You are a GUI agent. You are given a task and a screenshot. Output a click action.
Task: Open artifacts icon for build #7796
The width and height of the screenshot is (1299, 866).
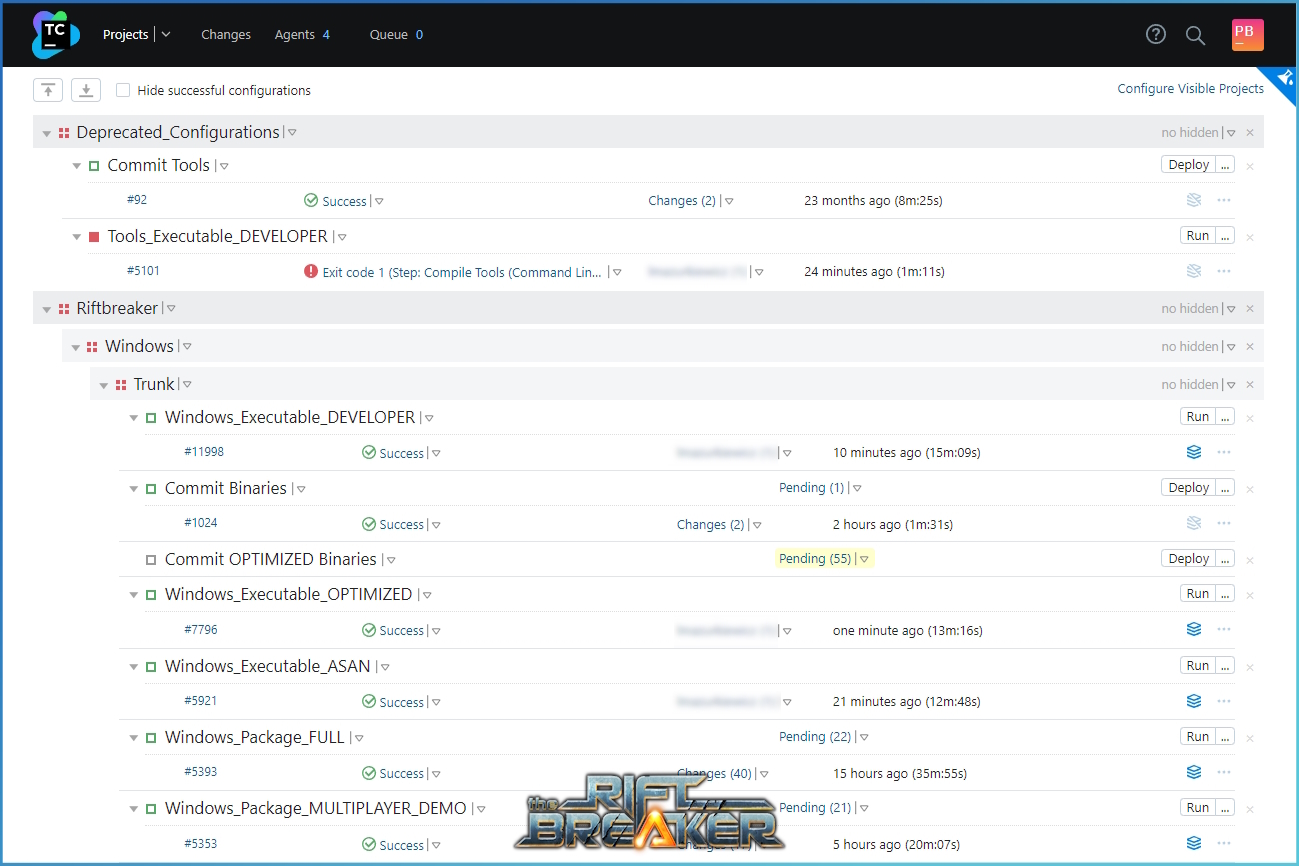coord(1193,629)
